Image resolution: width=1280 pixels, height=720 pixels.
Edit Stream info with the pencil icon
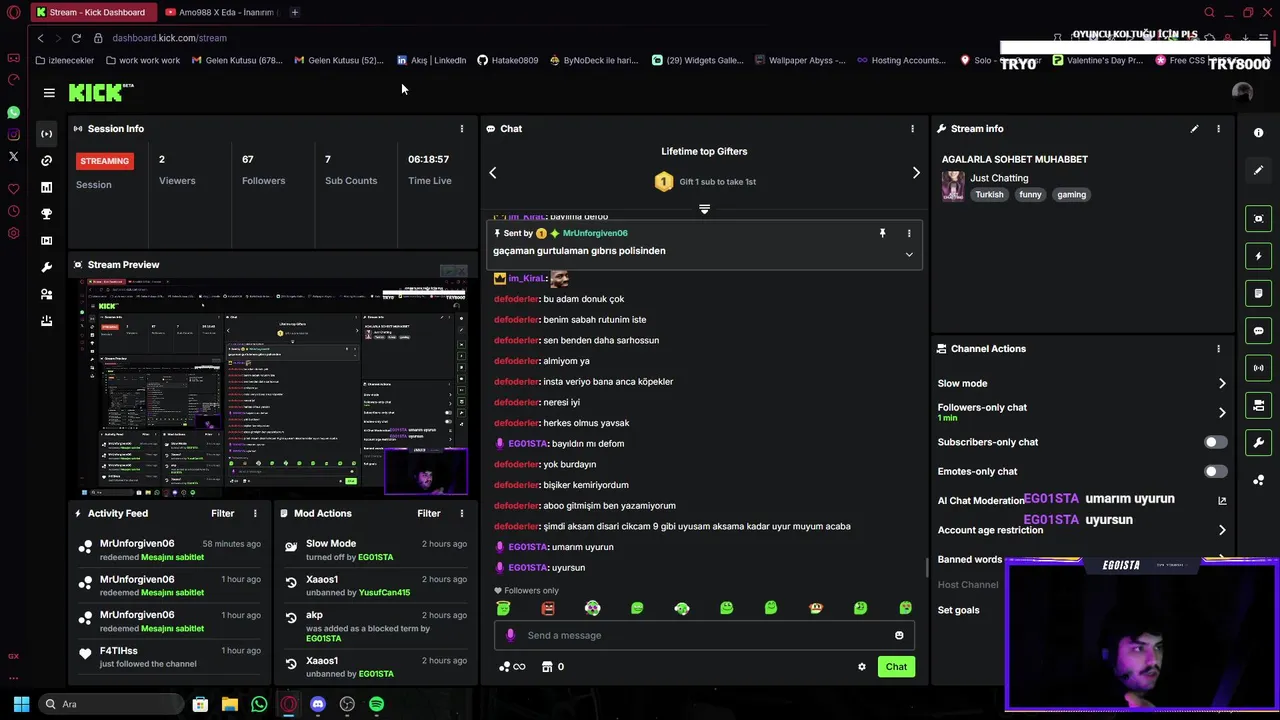coord(1194,129)
